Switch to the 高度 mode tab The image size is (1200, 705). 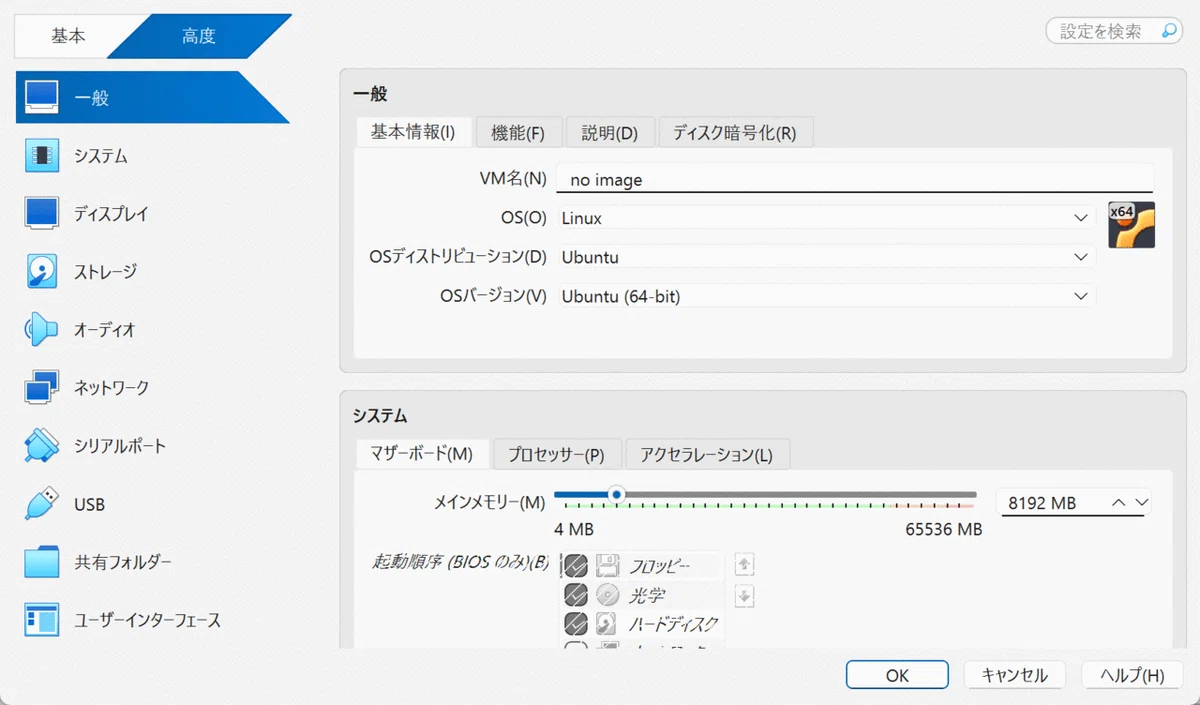click(x=199, y=36)
